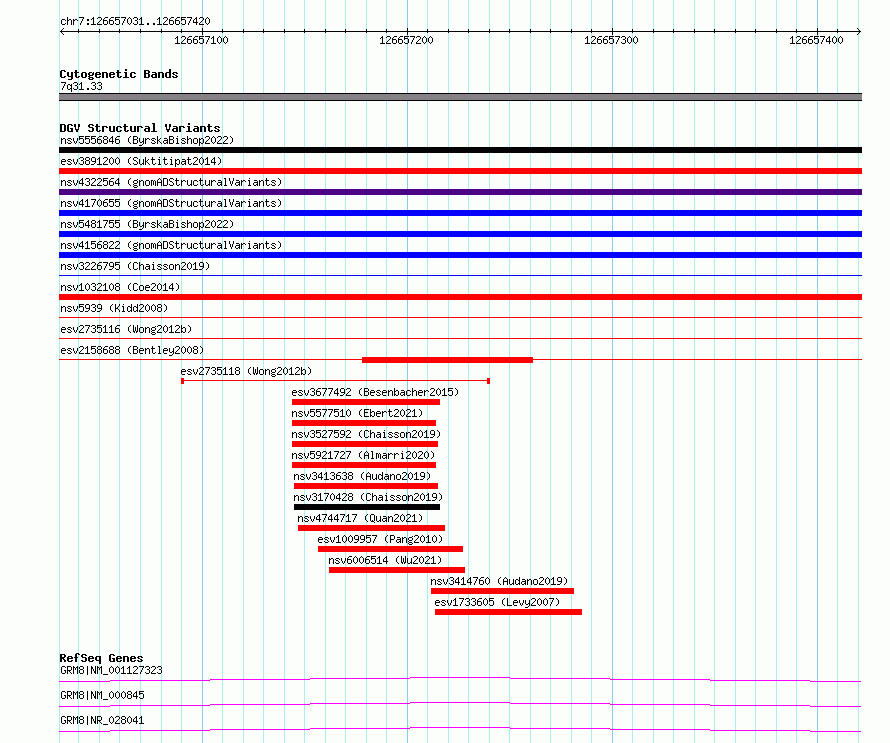Open nsv4322564 (gnomADStructuralVariants) variant label
Screen dimensions: 890x743
point(171,182)
